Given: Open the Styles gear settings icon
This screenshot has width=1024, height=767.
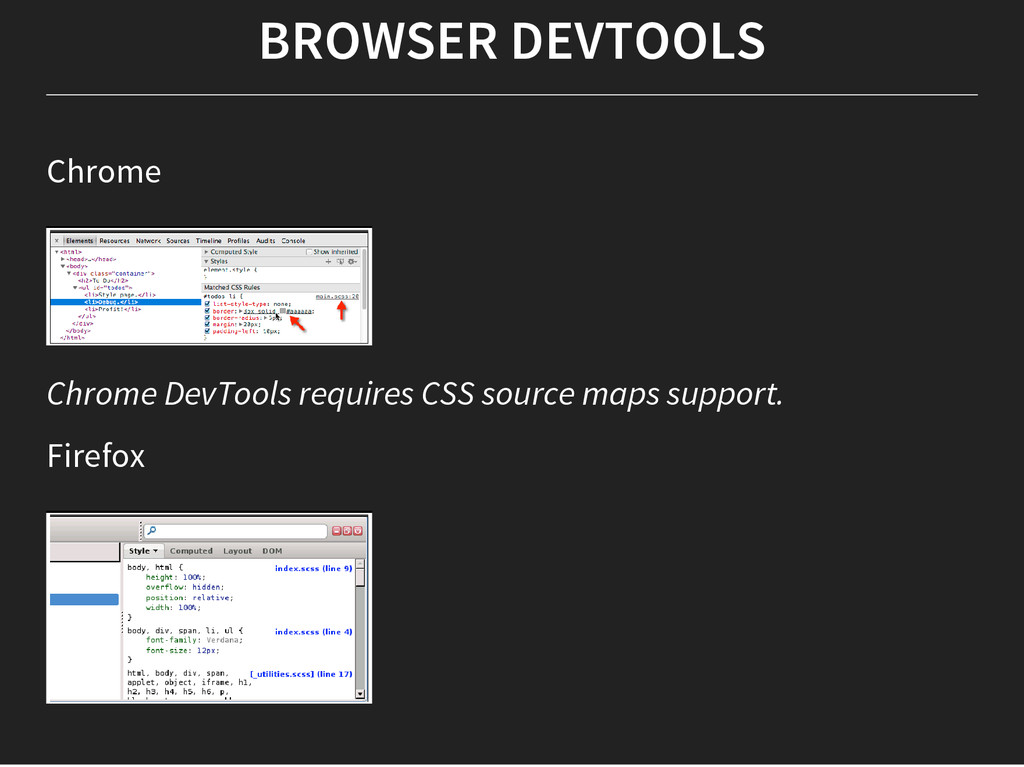Looking at the screenshot, I should [x=352, y=261].
